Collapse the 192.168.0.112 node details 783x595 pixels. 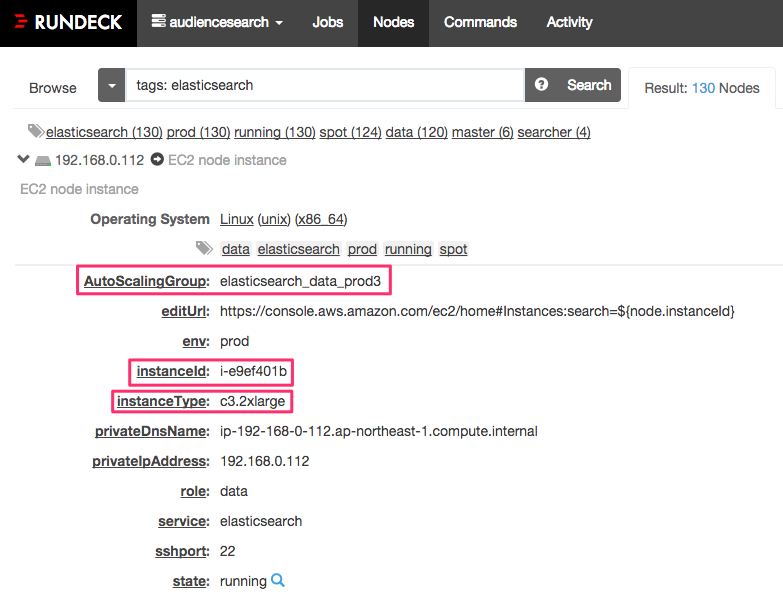tap(23, 160)
